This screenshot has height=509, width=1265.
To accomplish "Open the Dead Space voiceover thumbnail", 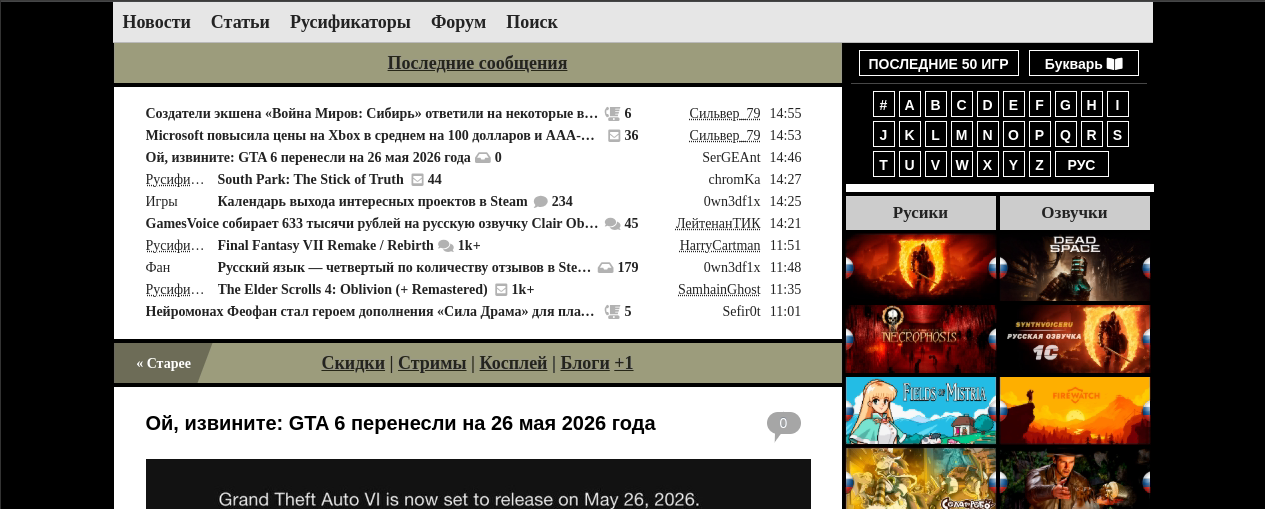I will (1074, 267).
